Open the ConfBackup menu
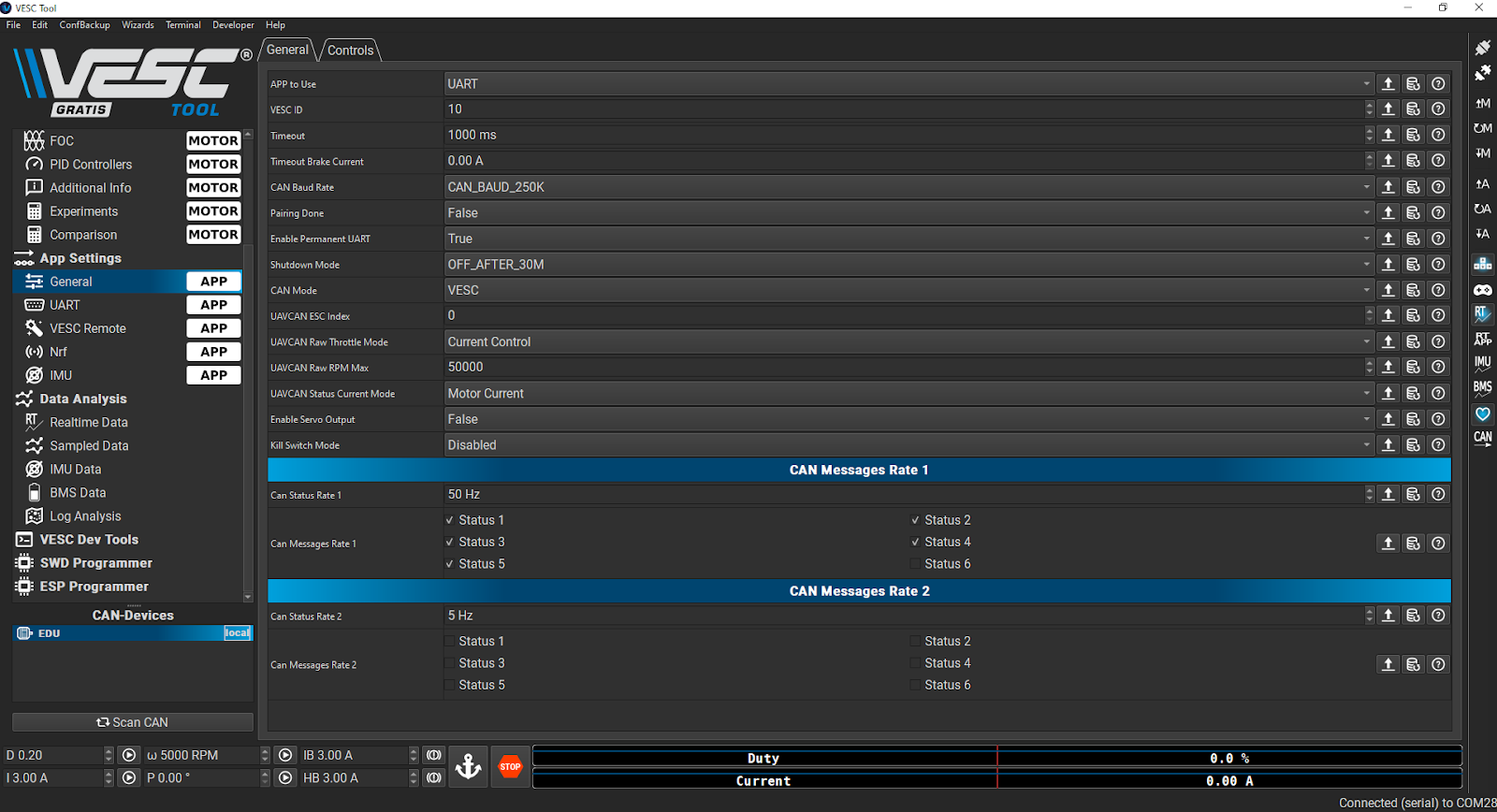The image size is (1497, 812). pos(84,25)
